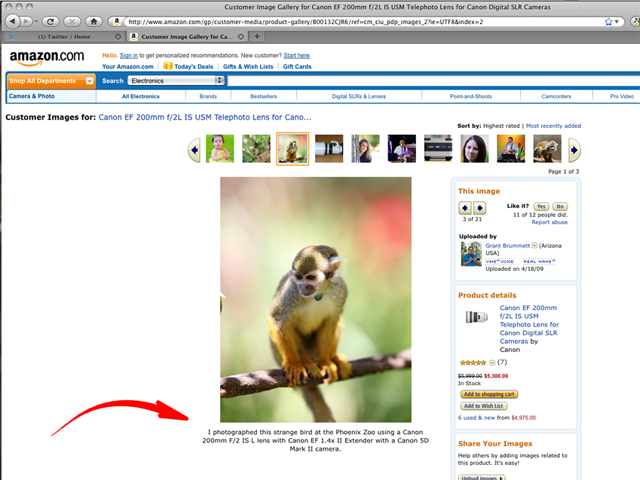This screenshot has height=480, width=640.
Task: Sort images by Most recently added
Action: pos(553,126)
